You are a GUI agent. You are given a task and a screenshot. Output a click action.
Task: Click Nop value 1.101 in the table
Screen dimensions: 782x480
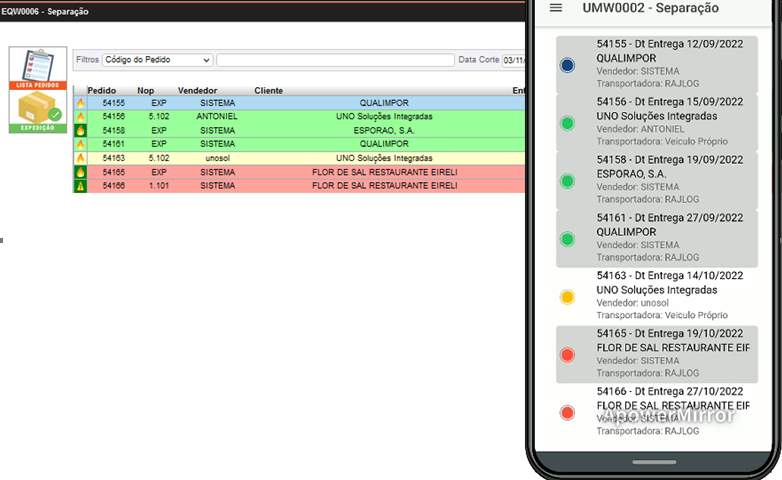click(x=159, y=186)
